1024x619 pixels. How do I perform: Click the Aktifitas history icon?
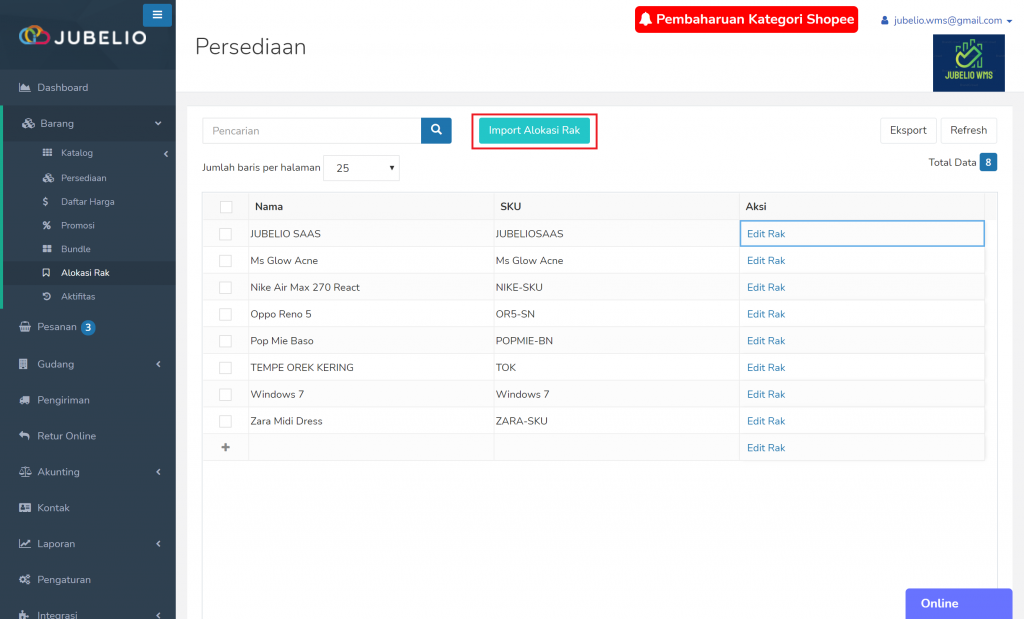(x=46, y=296)
